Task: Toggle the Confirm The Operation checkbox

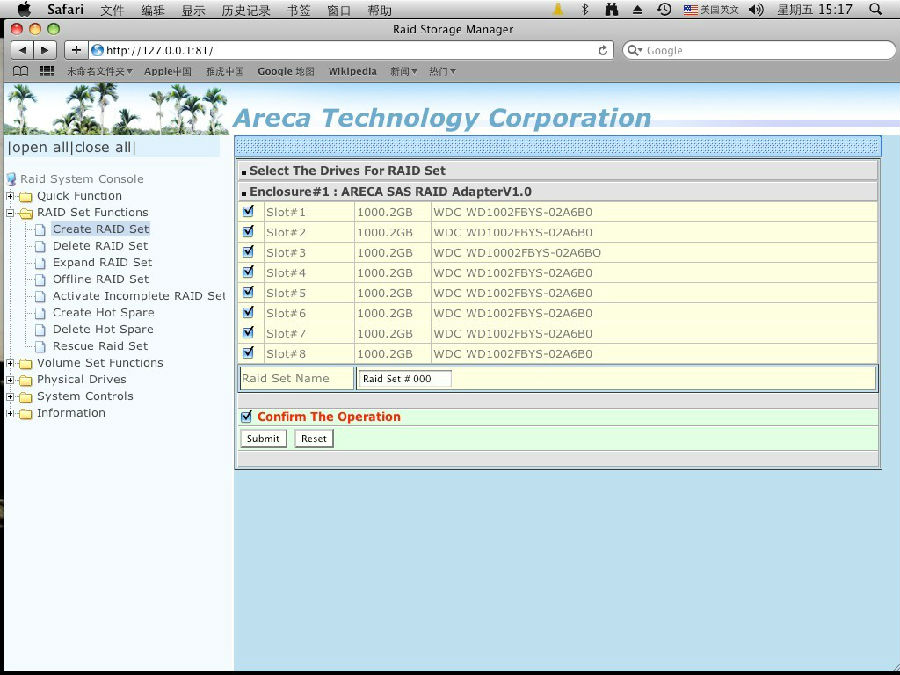Action: tap(246, 417)
